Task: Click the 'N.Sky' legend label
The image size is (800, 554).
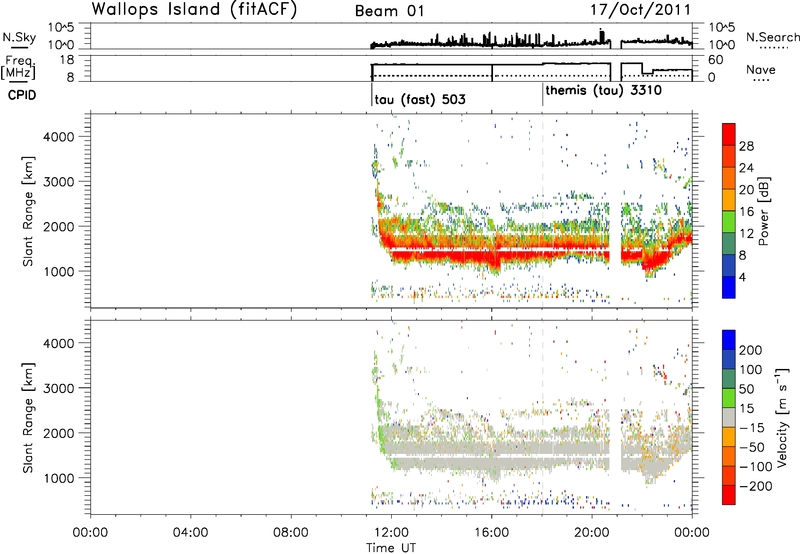Action: point(19,37)
